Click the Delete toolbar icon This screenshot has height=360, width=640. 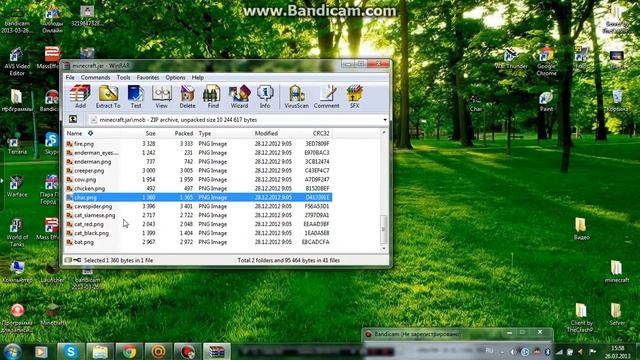(187, 97)
